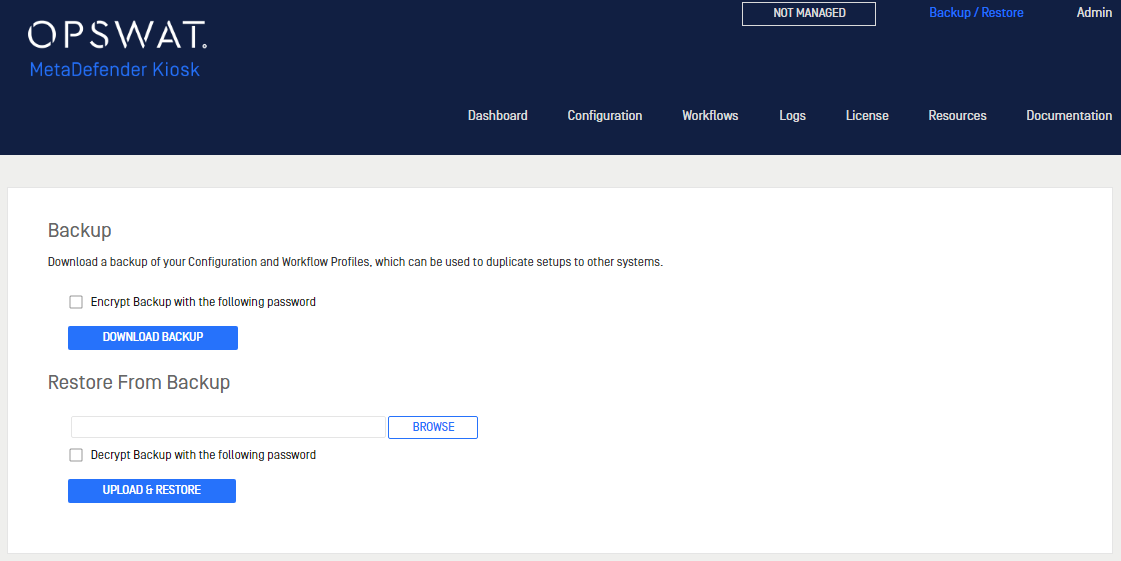Go to Workflows page
The image size is (1121, 561).
(x=710, y=116)
